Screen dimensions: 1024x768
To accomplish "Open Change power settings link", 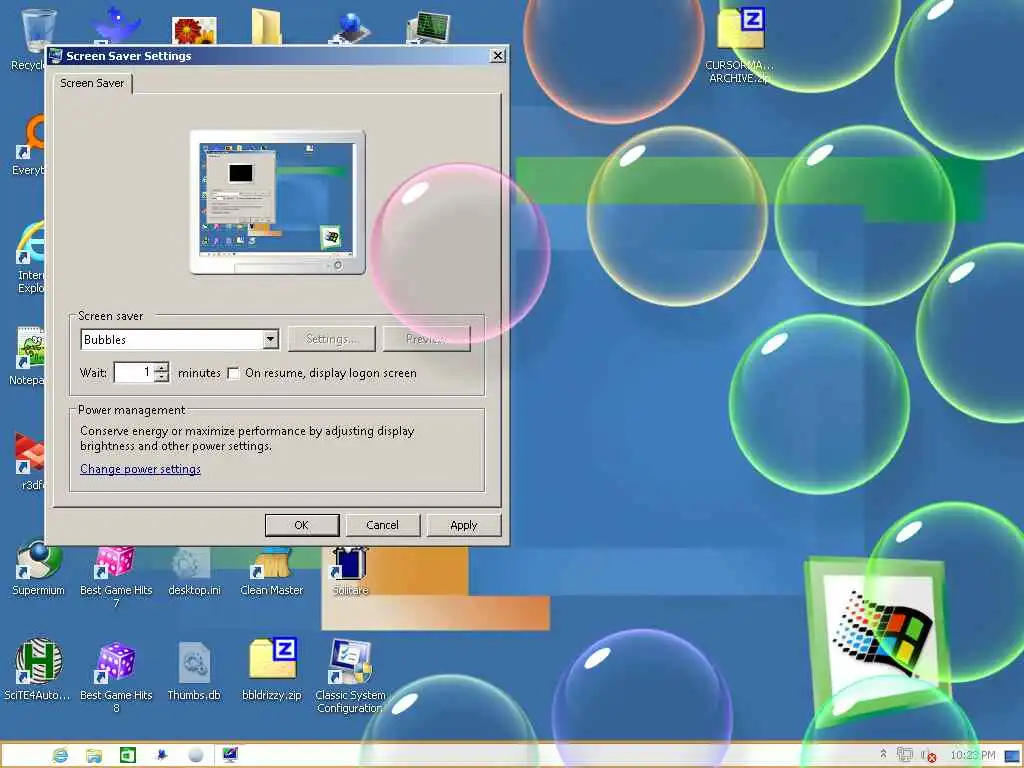I will click(140, 469).
